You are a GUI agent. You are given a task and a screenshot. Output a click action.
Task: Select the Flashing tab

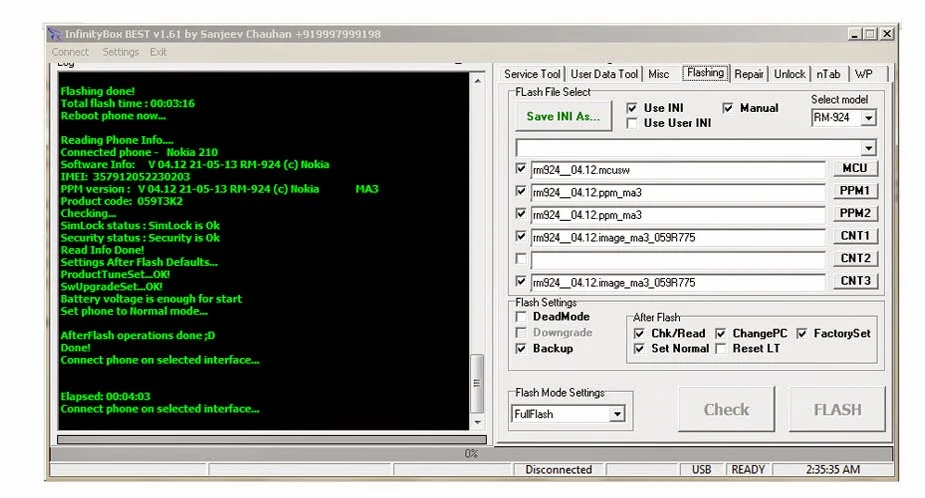click(x=706, y=73)
